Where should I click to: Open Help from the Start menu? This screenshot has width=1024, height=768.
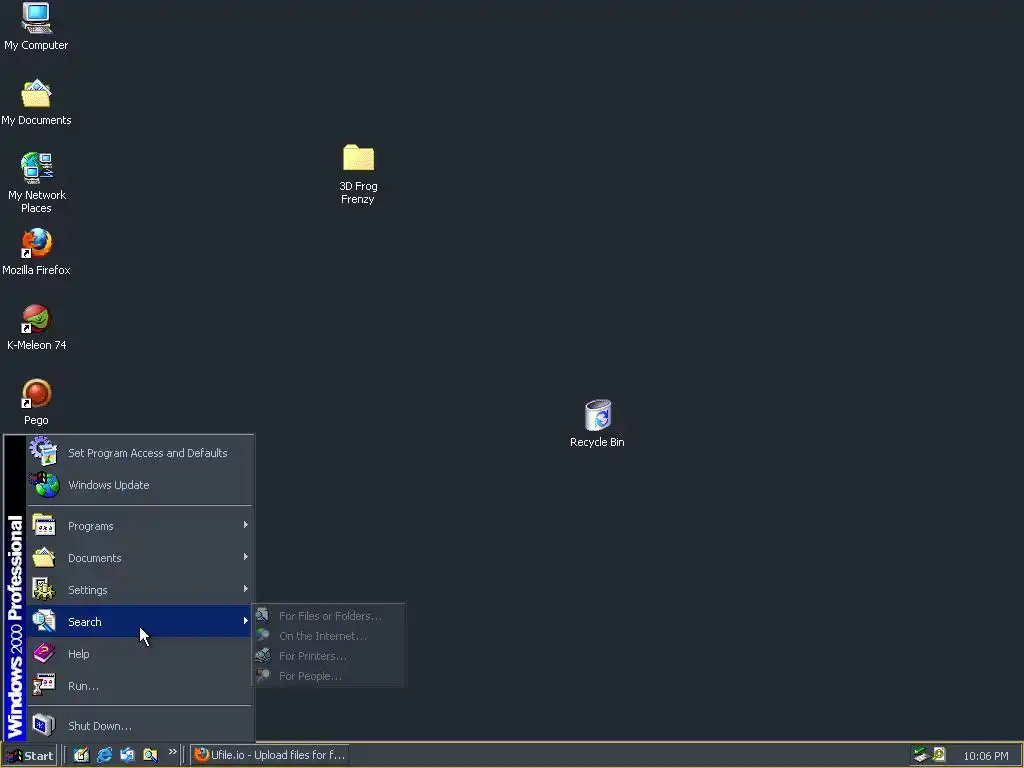(140, 654)
